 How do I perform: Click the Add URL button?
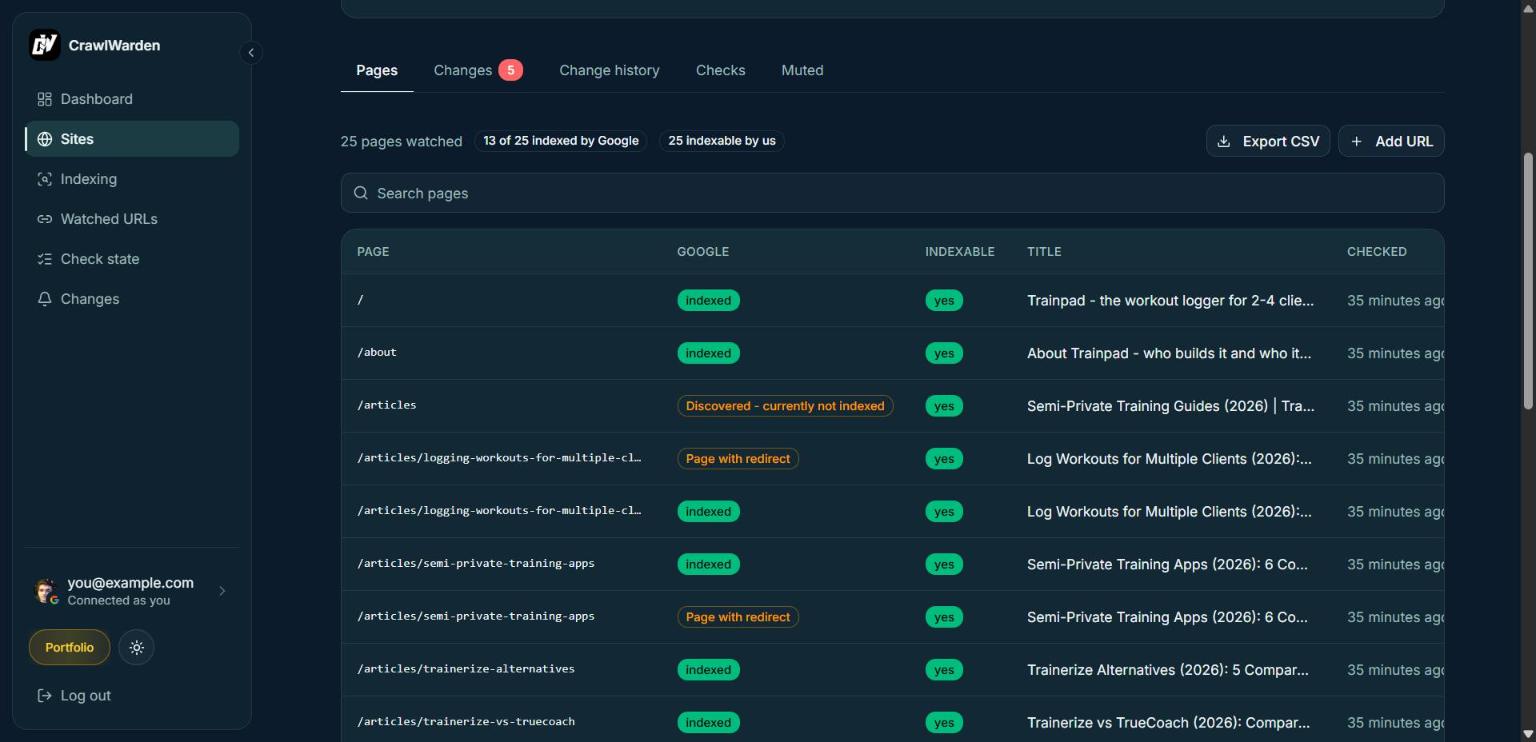pos(1391,141)
